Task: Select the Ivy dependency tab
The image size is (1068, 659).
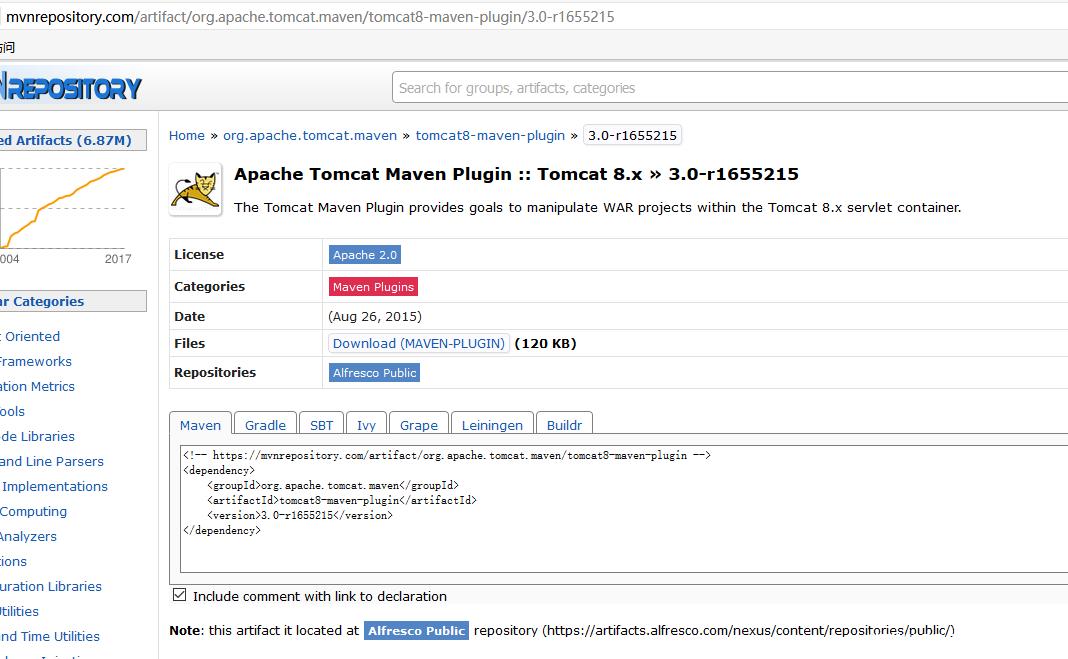Action: click(x=366, y=425)
